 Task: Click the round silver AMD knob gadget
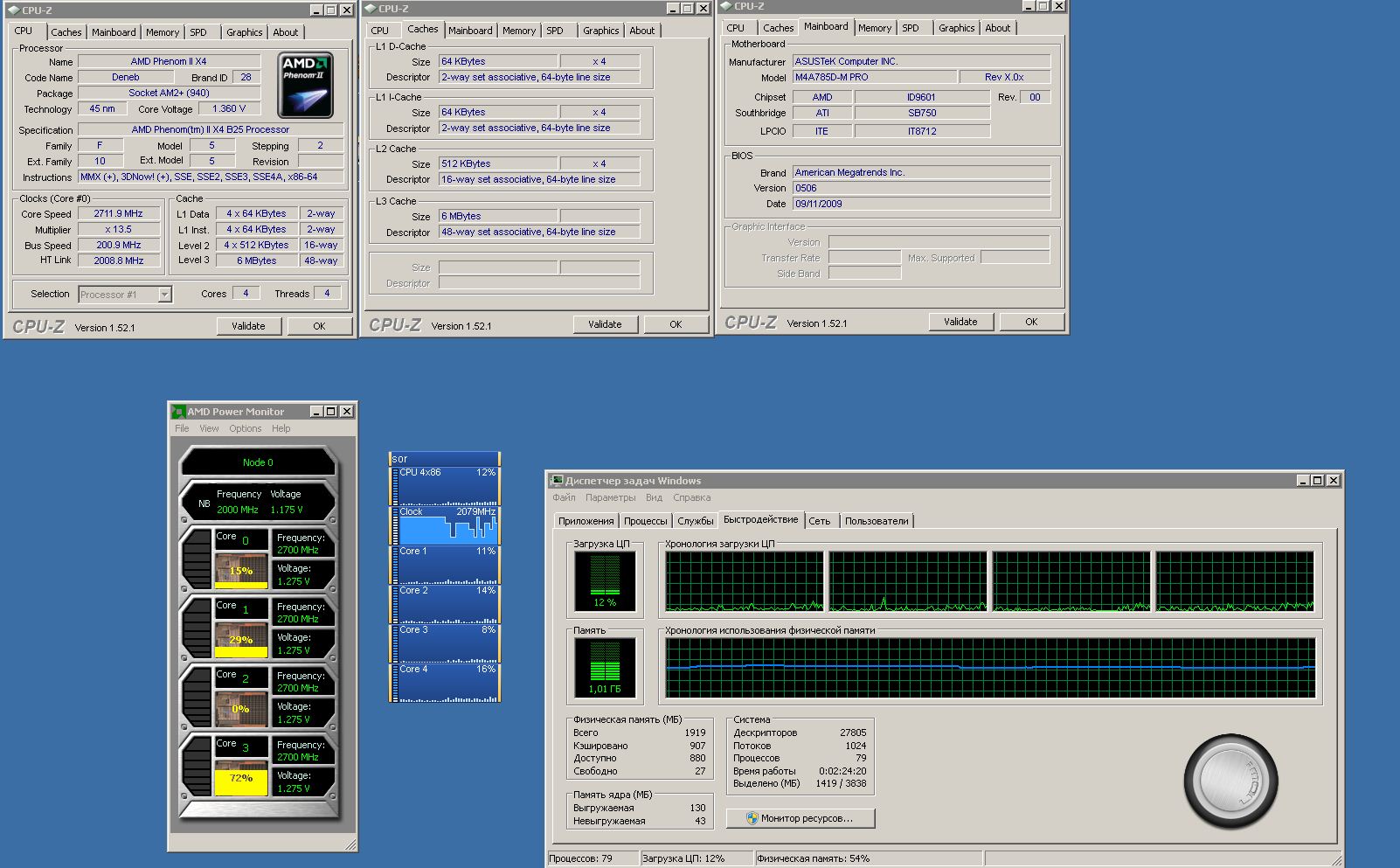coord(1230,781)
